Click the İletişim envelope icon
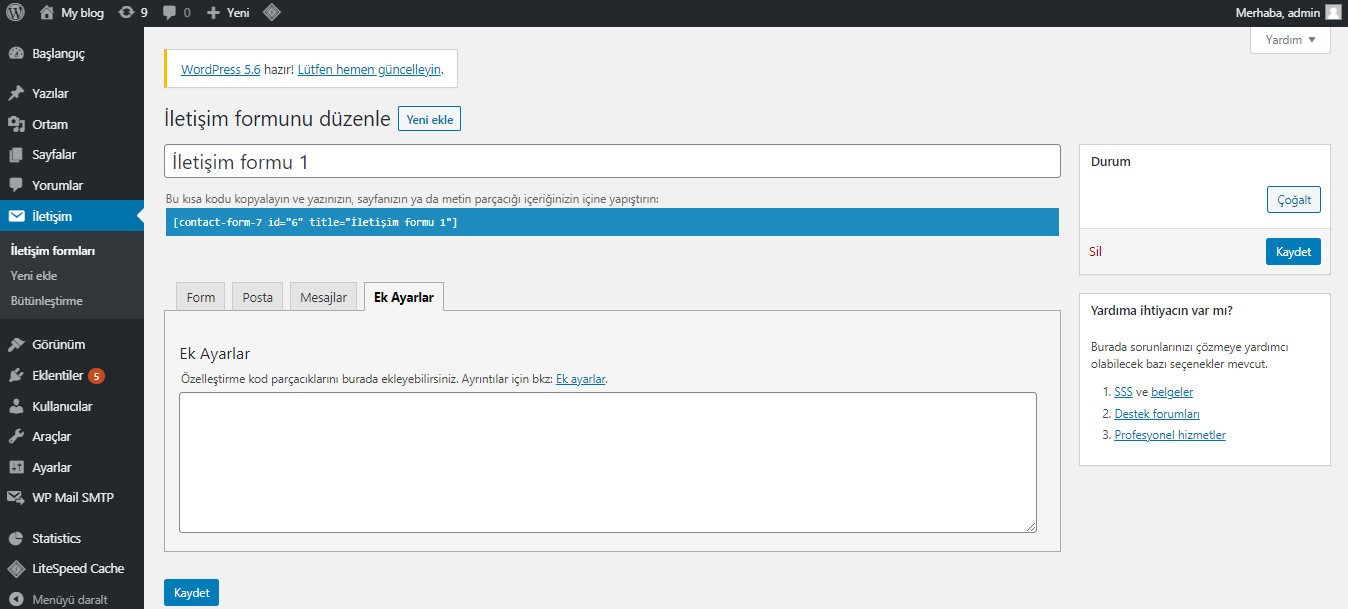This screenshot has height=609, width=1348. click(16, 216)
